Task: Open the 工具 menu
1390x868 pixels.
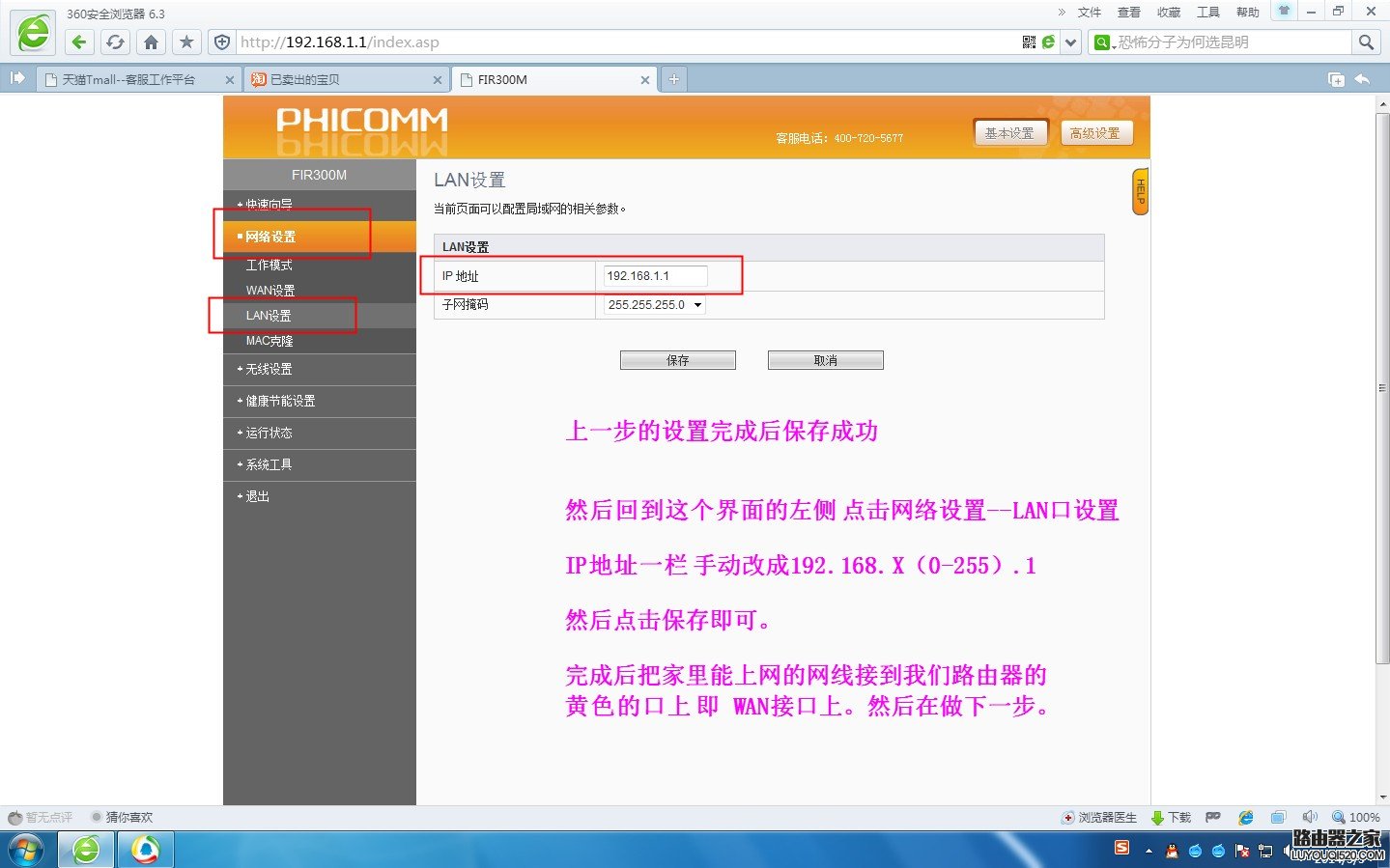Action: click(1206, 13)
